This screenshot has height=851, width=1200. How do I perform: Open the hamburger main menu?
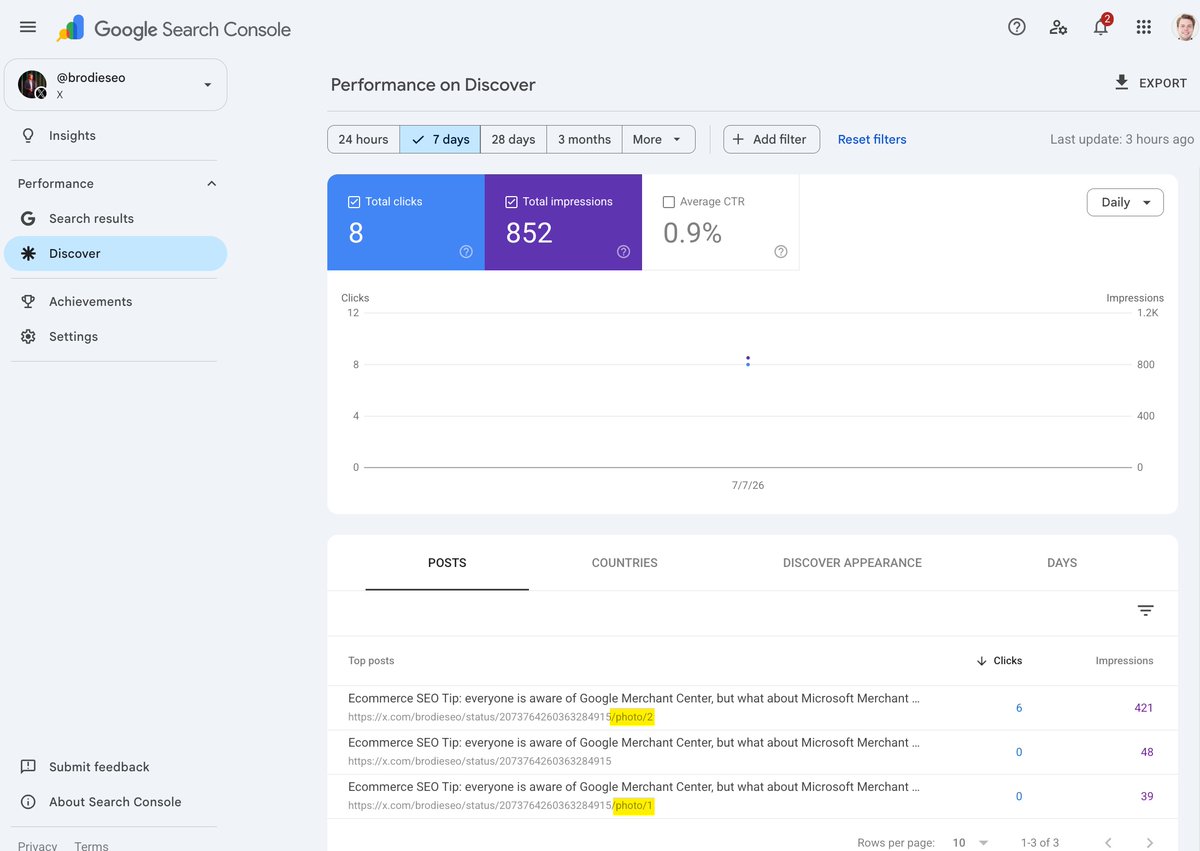(28, 28)
